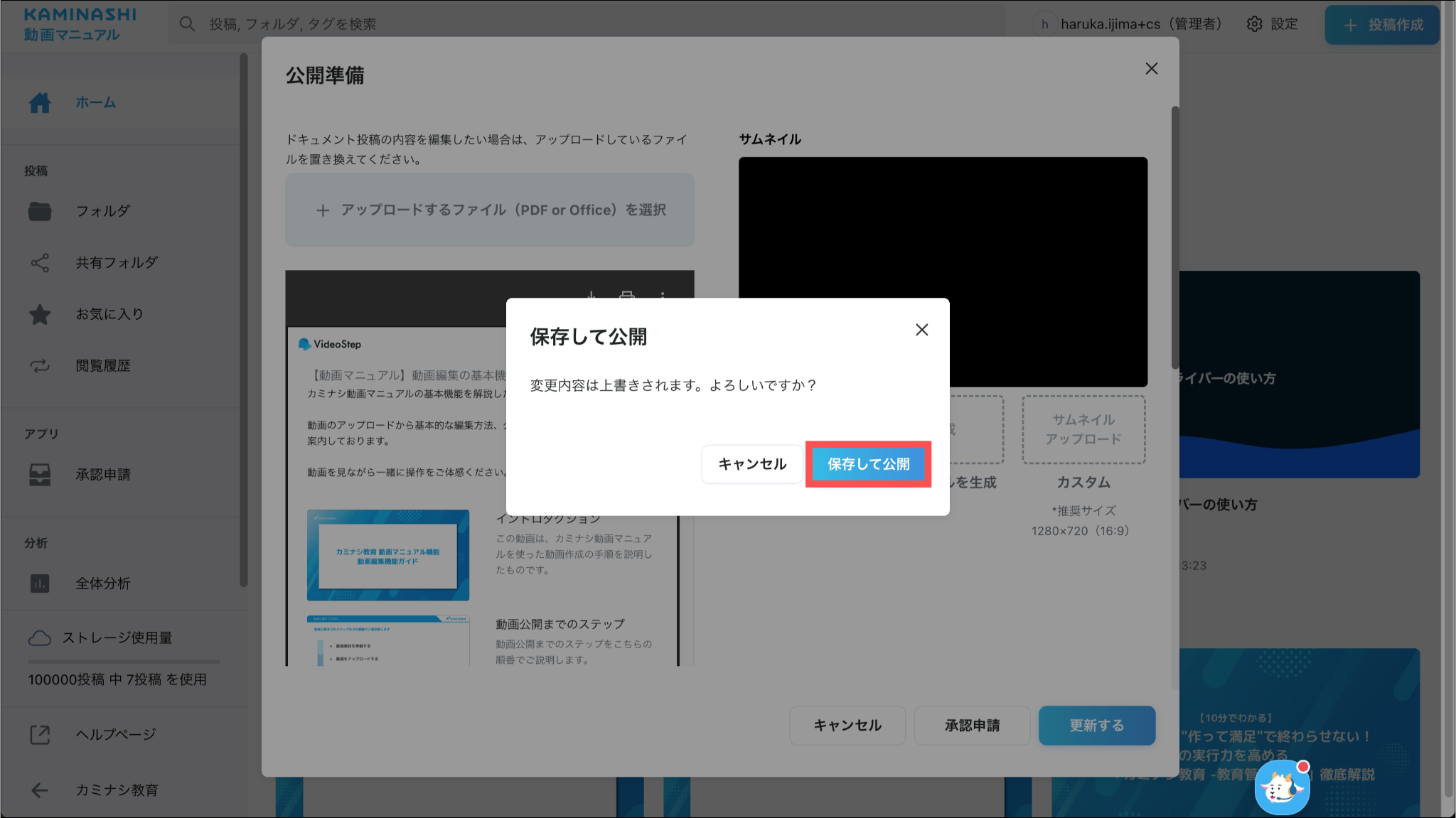This screenshot has width=1456, height=818.
Task: Click the 更新する button
Action: click(x=1096, y=726)
